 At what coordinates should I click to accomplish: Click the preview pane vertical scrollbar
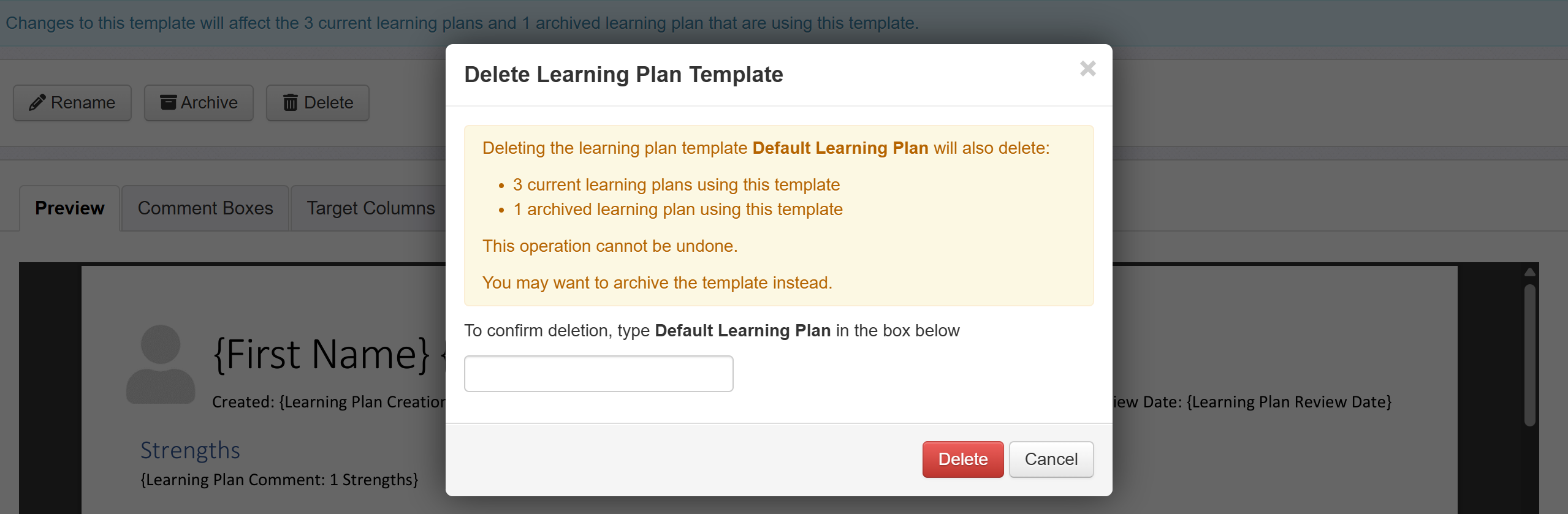1530,355
